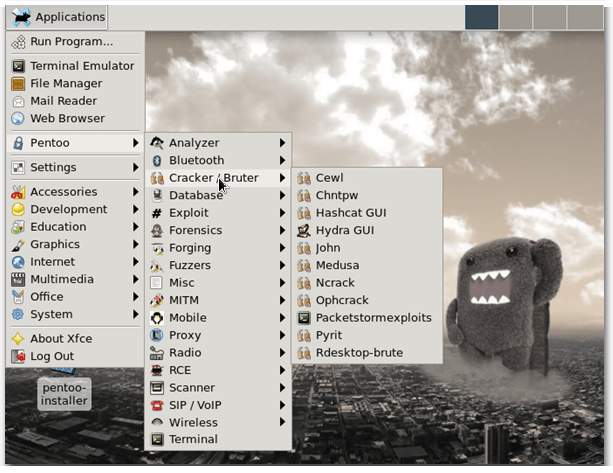Launch Cewl from Cracker menu
The width and height of the screenshot is (613, 473).
click(x=367, y=178)
